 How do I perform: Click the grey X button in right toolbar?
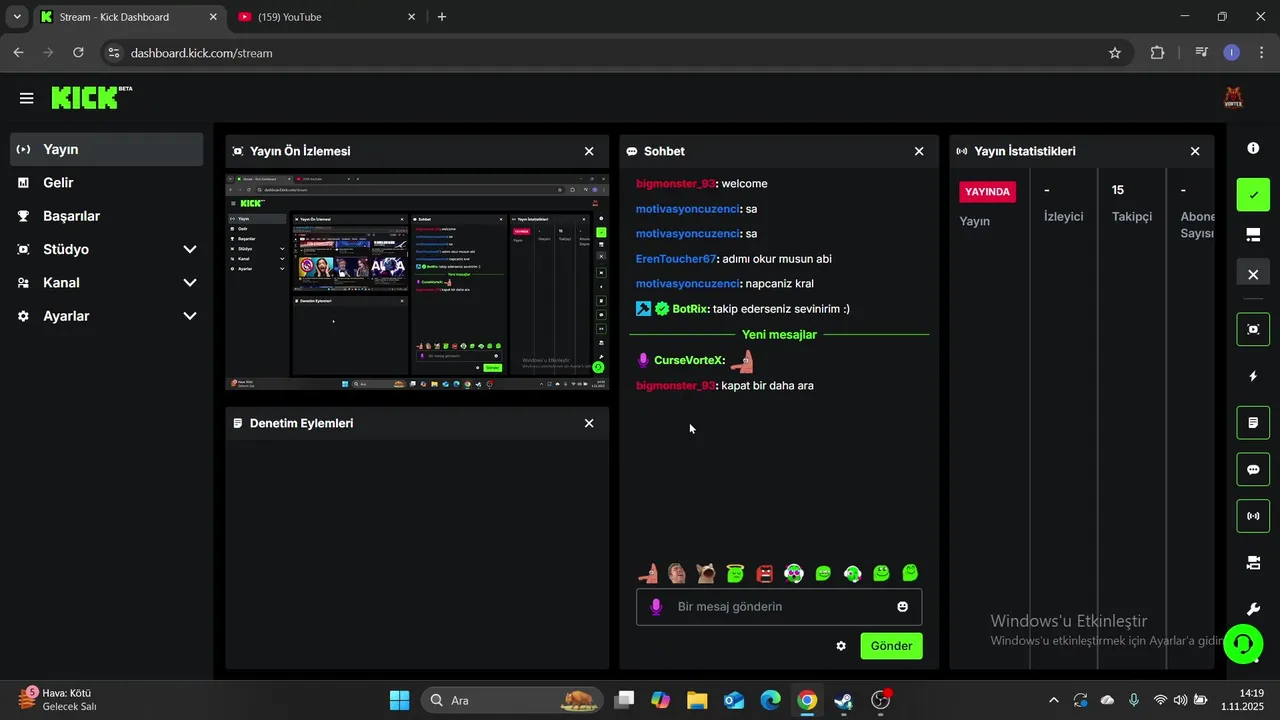coord(1253,274)
